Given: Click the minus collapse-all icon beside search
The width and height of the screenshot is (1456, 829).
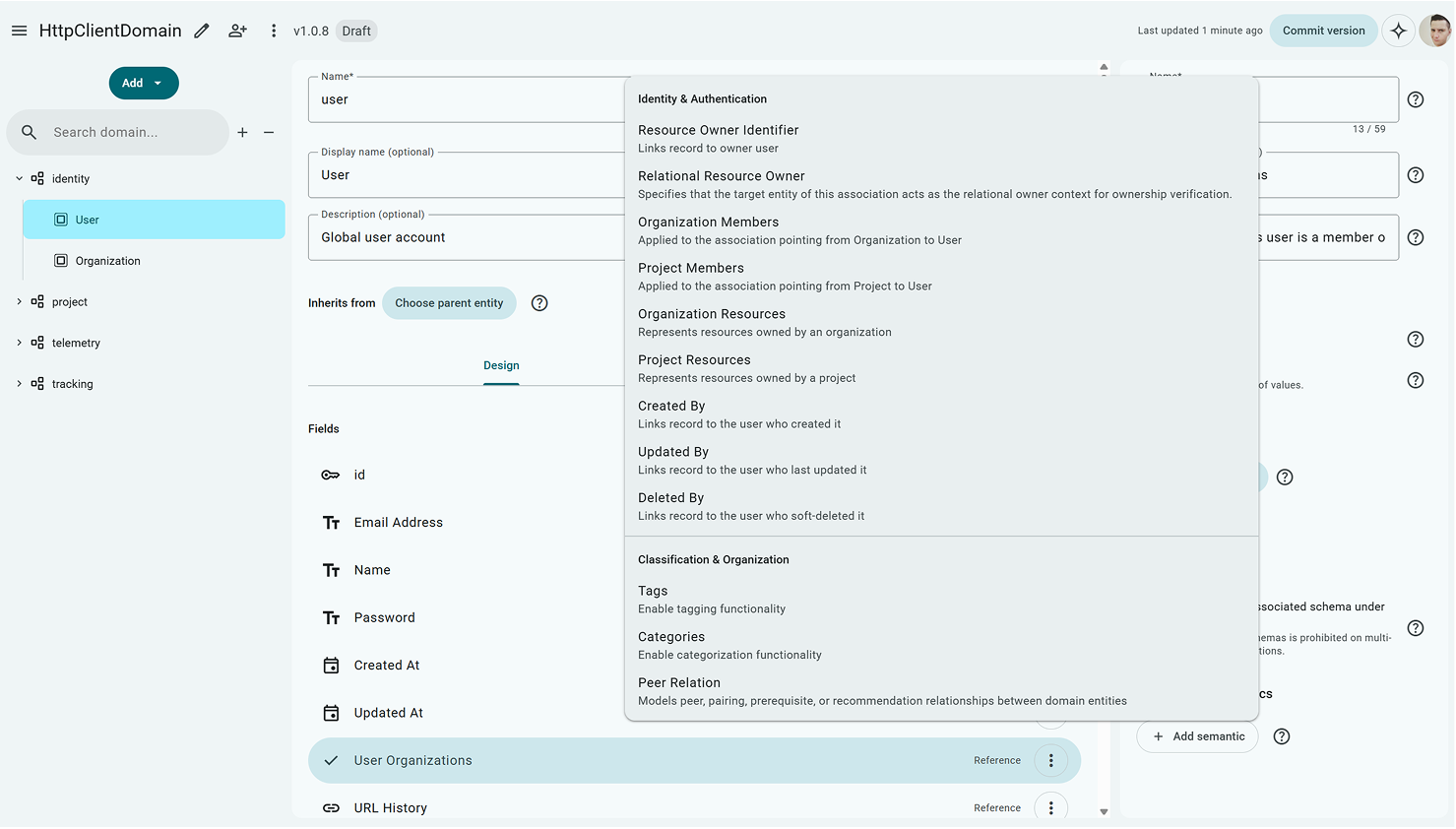Looking at the screenshot, I should point(269,132).
